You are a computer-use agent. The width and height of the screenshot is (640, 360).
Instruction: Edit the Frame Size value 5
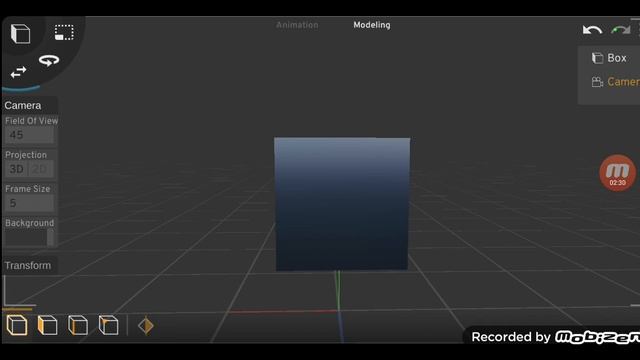click(29, 203)
